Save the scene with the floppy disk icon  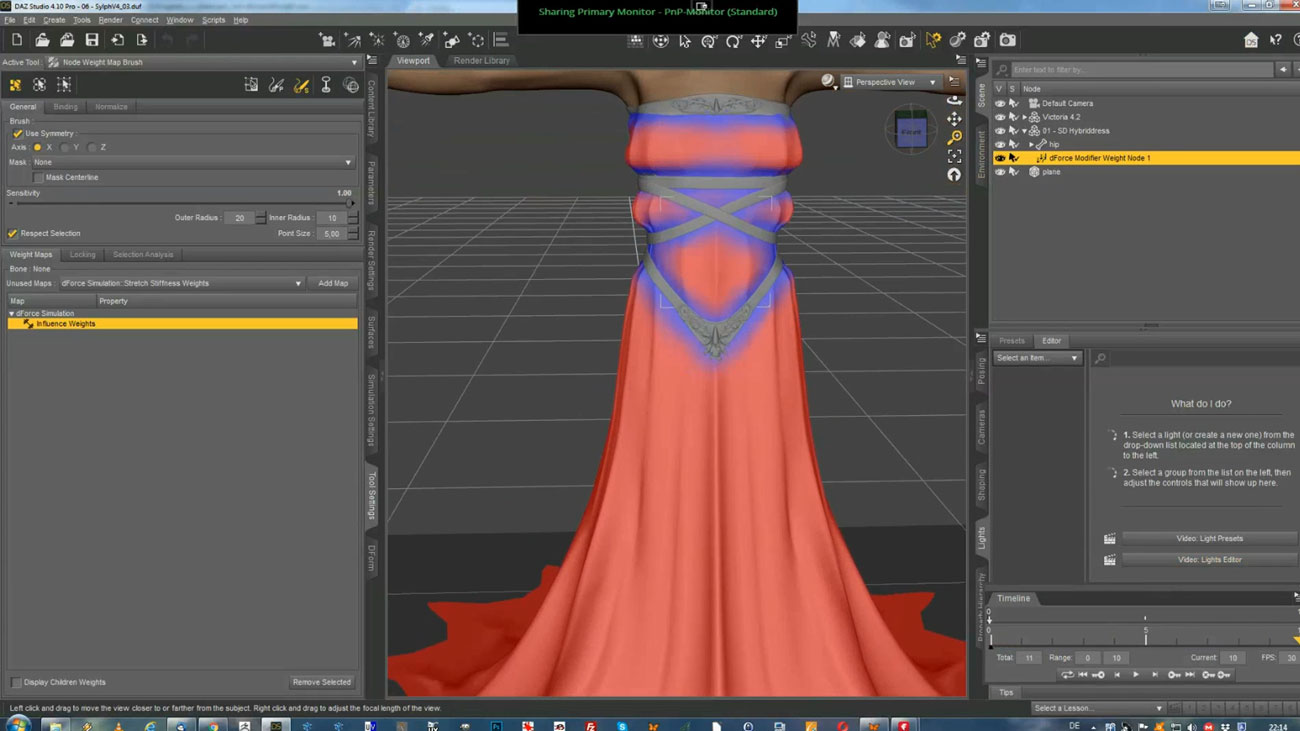[x=92, y=40]
